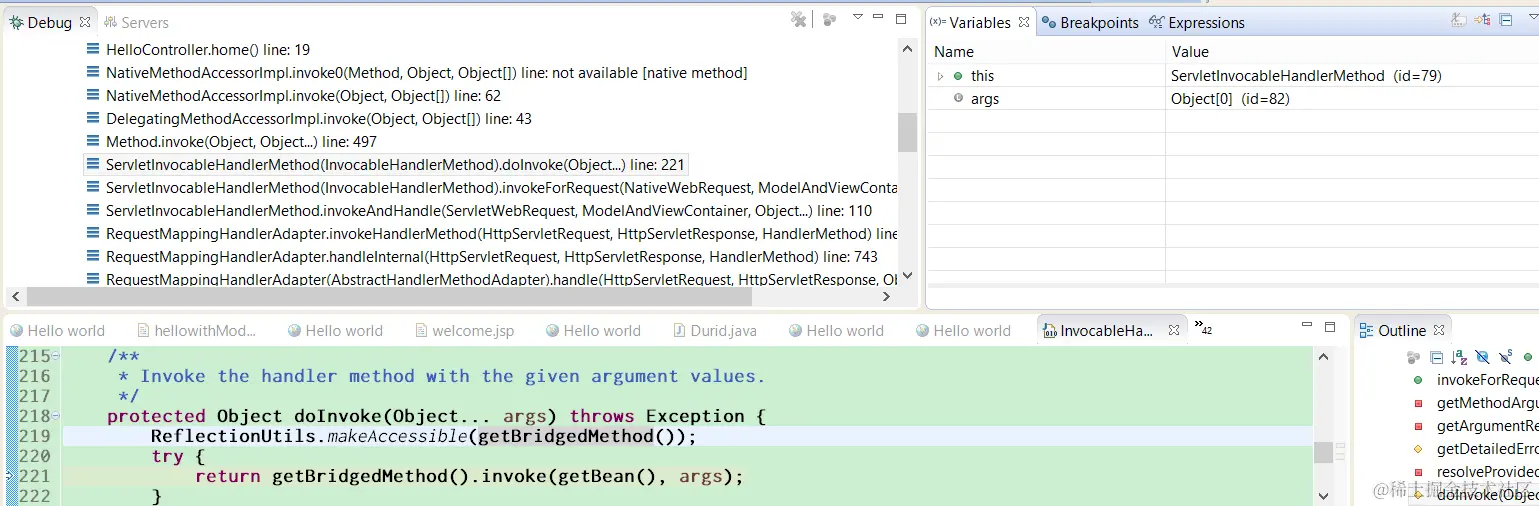The width and height of the screenshot is (1539, 506).
Task: Toggle Hide Static Fields and Methods in Outline
Action: (x=1505, y=357)
